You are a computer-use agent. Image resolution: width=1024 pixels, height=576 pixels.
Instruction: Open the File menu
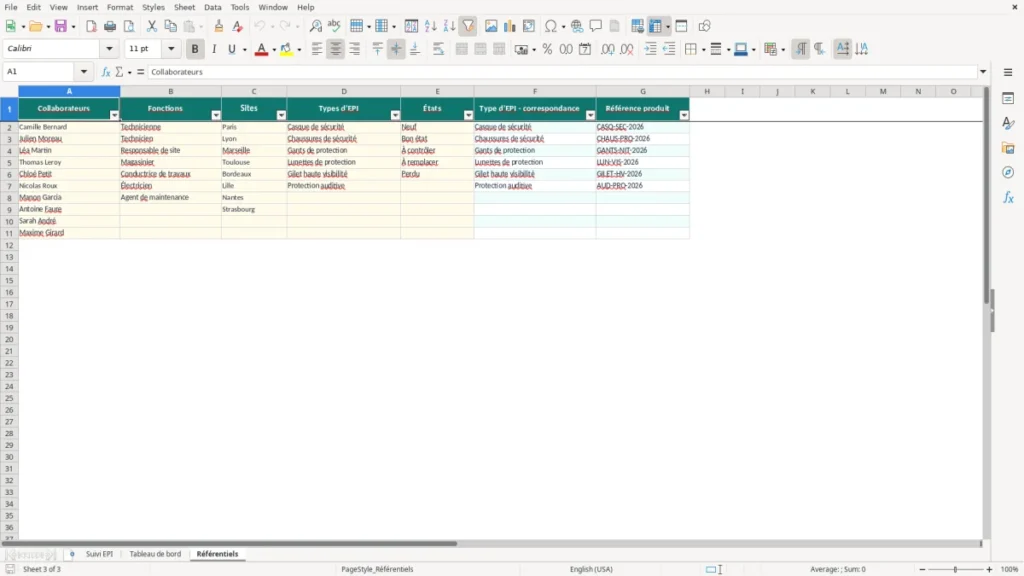(10, 7)
